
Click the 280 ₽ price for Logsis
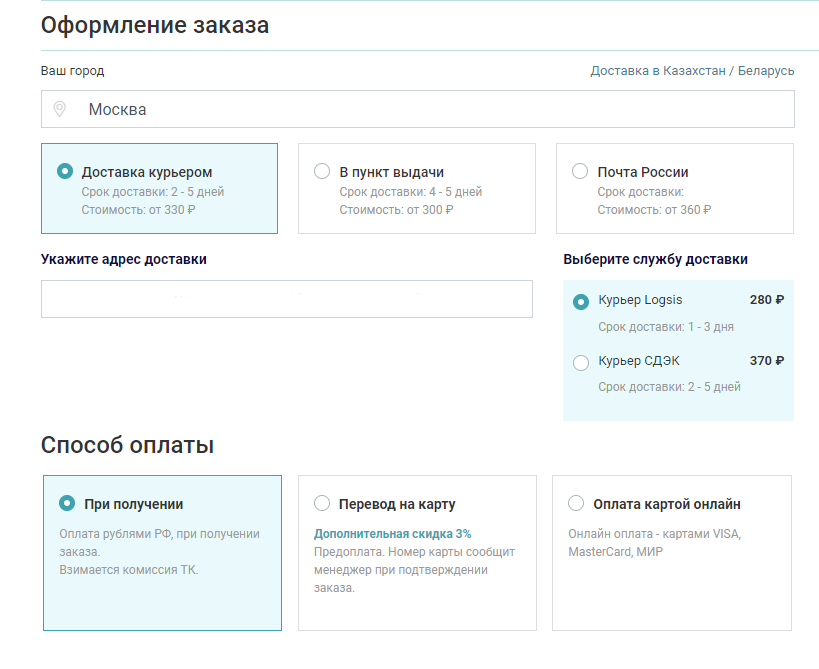(x=766, y=300)
